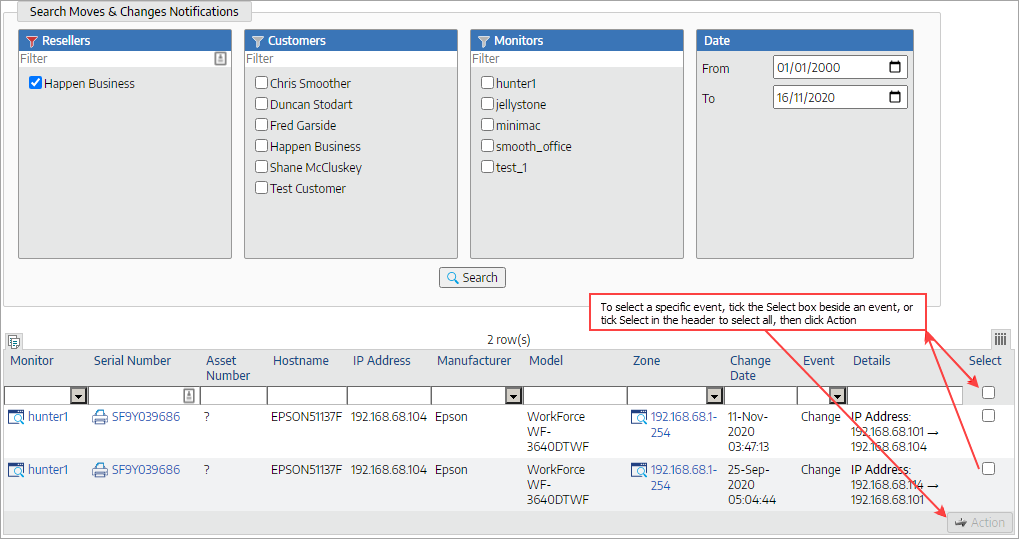
Task: Click the Action button
Action: click(980, 523)
